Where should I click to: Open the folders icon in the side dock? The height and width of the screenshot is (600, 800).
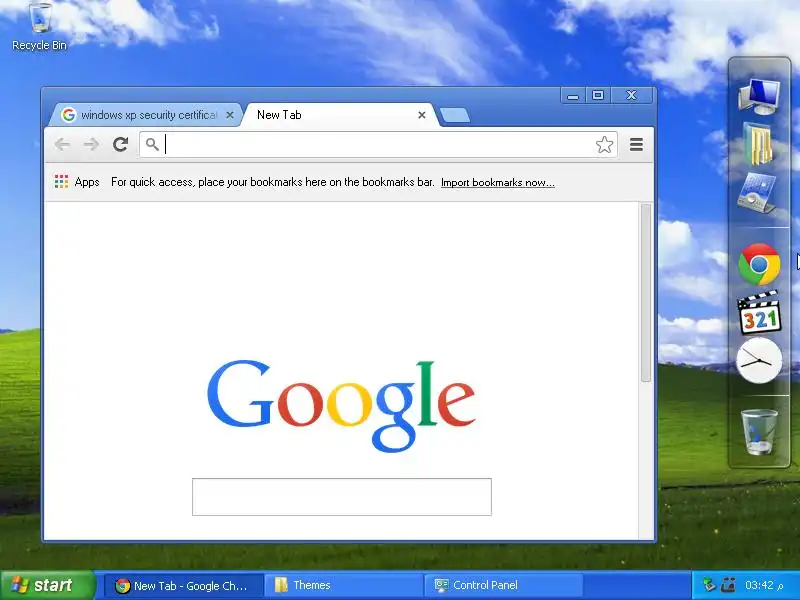click(760, 144)
